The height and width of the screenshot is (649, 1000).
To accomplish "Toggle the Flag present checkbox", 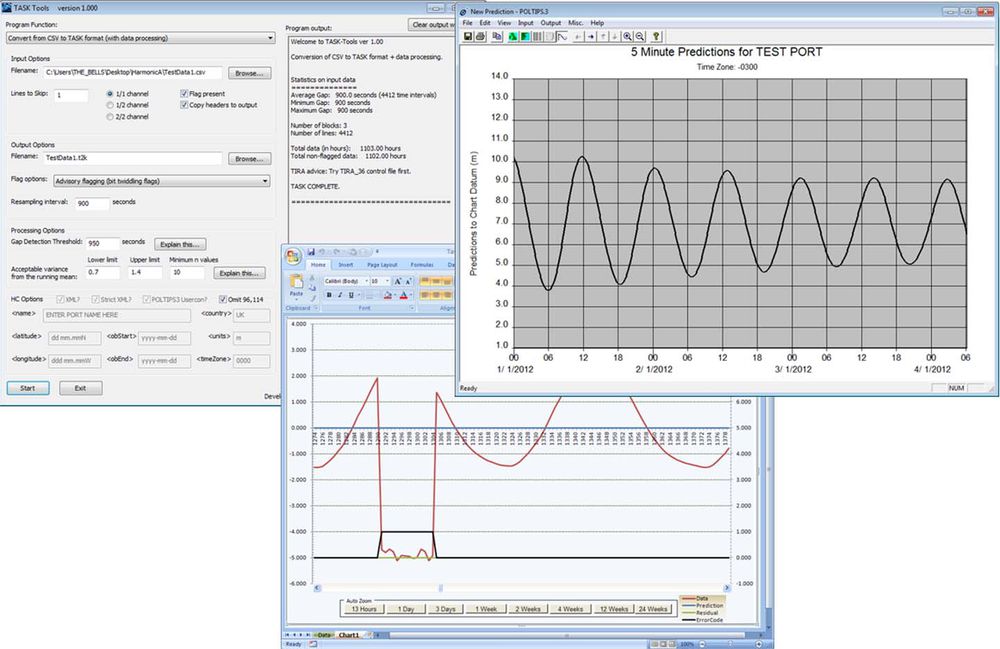I will click(x=184, y=94).
